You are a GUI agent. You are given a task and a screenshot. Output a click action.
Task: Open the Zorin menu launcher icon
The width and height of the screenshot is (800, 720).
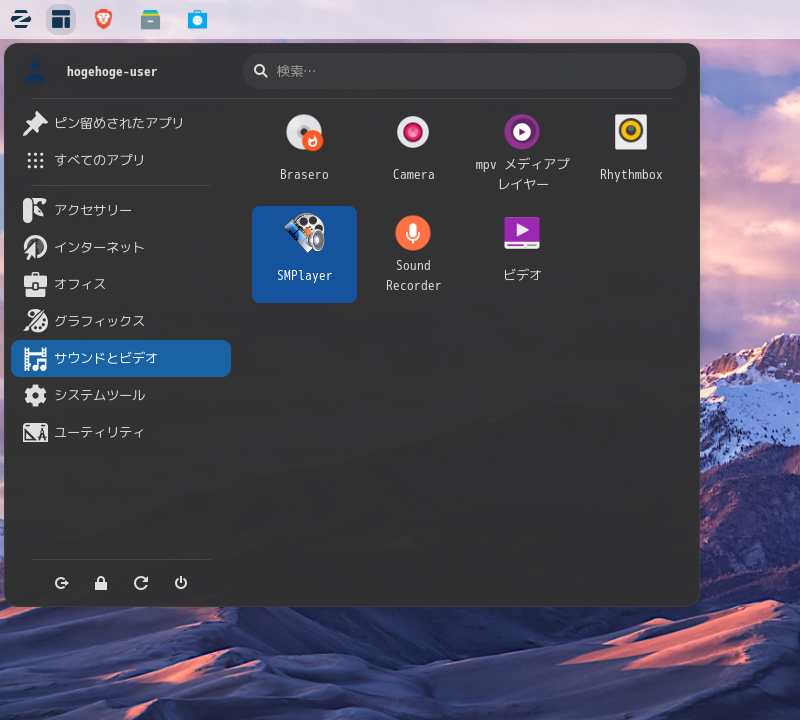(21, 19)
